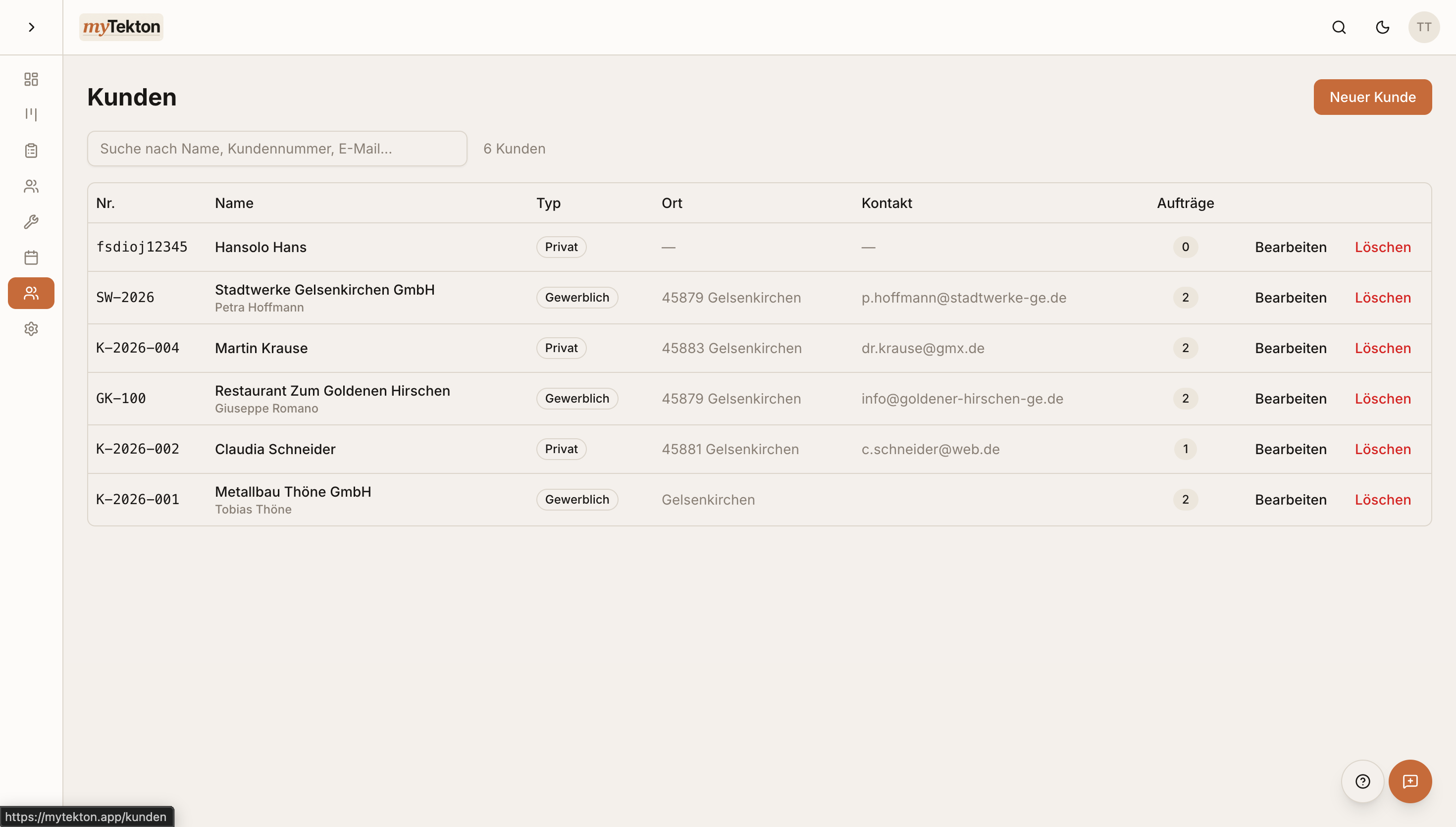The height and width of the screenshot is (827, 1456).
Task: Select the active Kunden sidebar item
Action: point(31,293)
